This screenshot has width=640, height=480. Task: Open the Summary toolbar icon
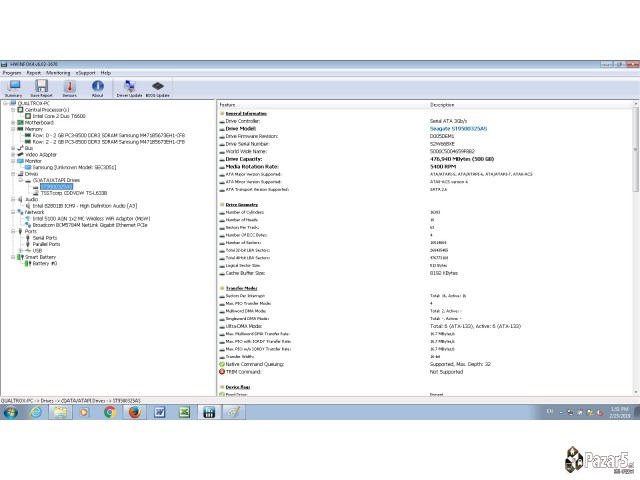(13, 89)
